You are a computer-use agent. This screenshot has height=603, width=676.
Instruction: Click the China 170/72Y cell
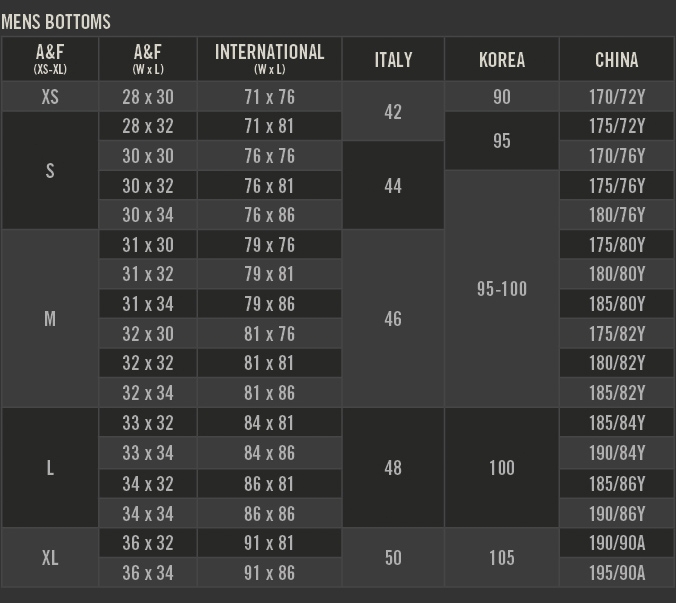coord(616,97)
